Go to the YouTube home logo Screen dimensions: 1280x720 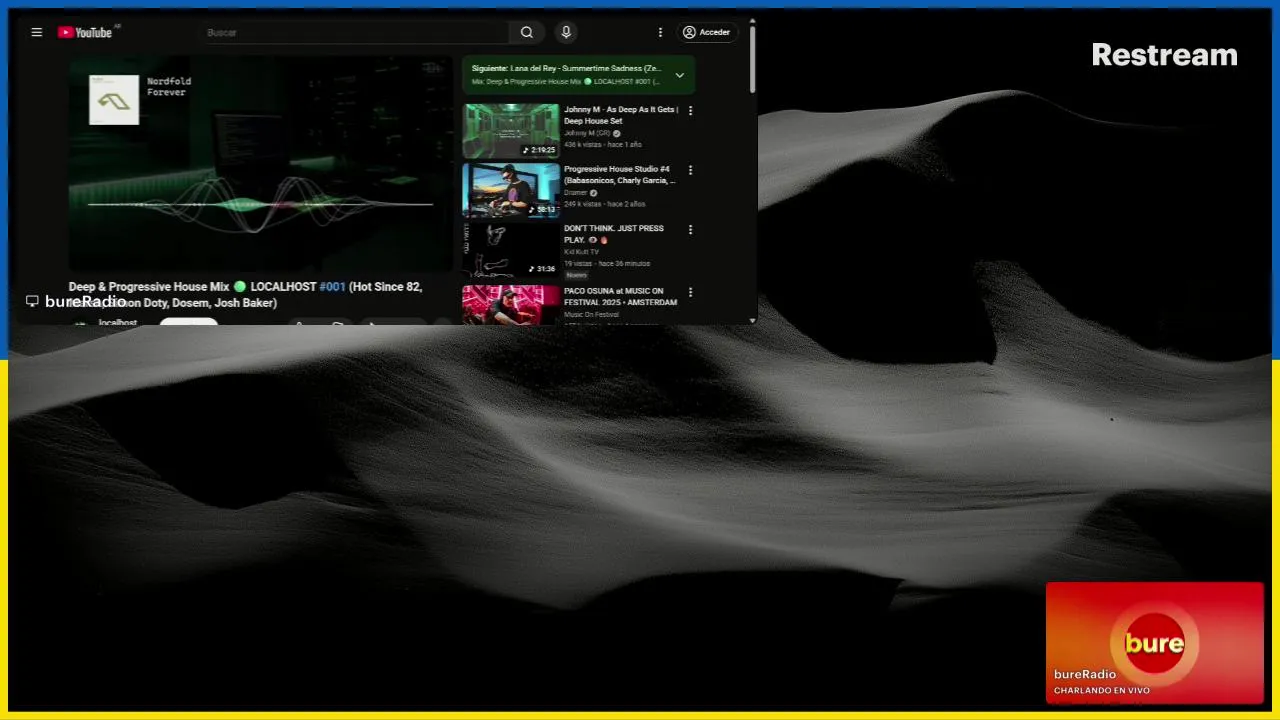(85, 32)
